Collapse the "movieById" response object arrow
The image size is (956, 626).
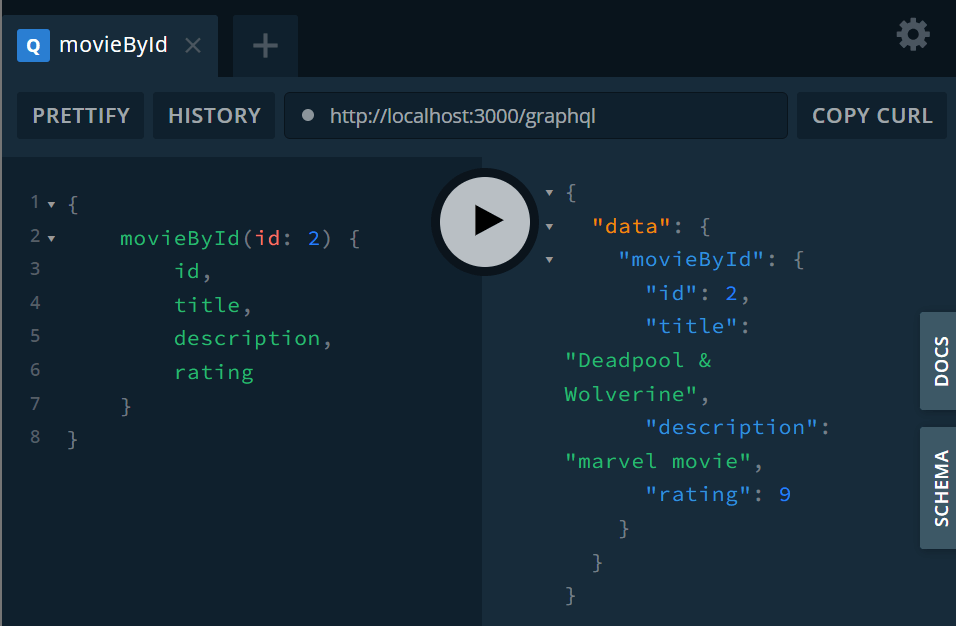coord(549,260)
